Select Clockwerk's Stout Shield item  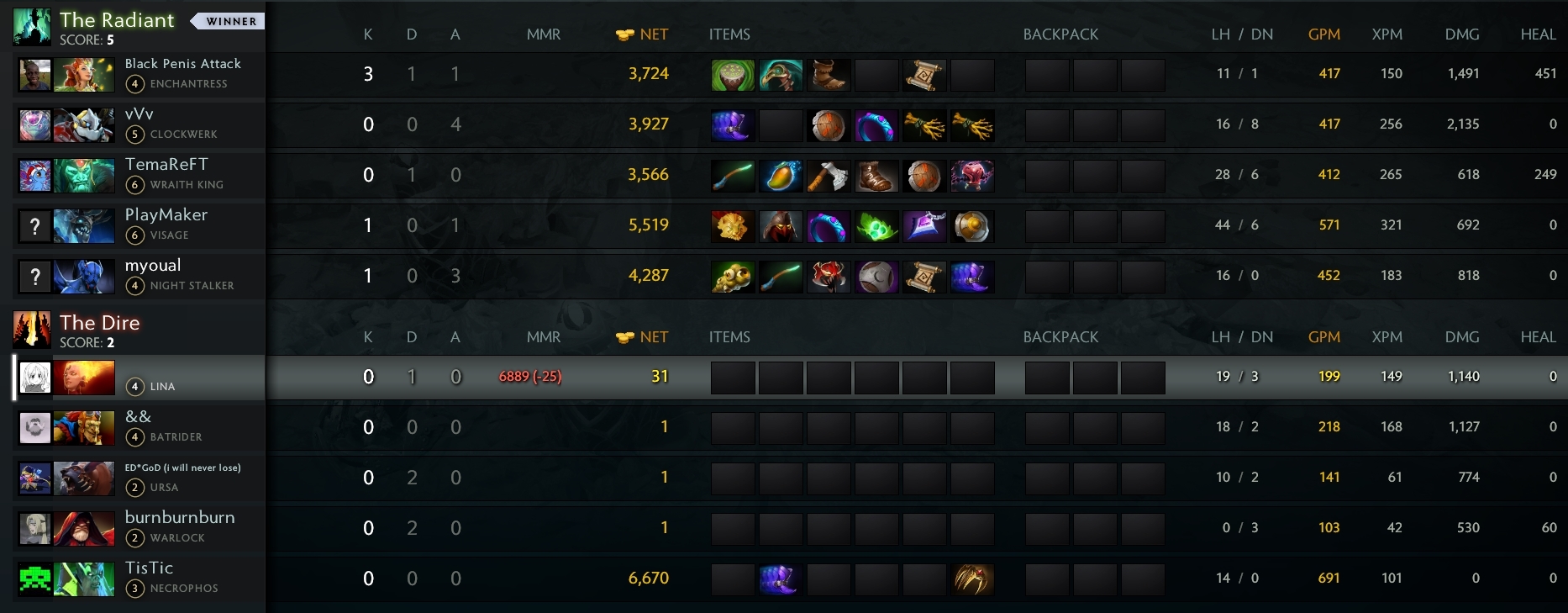pos(829,125)
